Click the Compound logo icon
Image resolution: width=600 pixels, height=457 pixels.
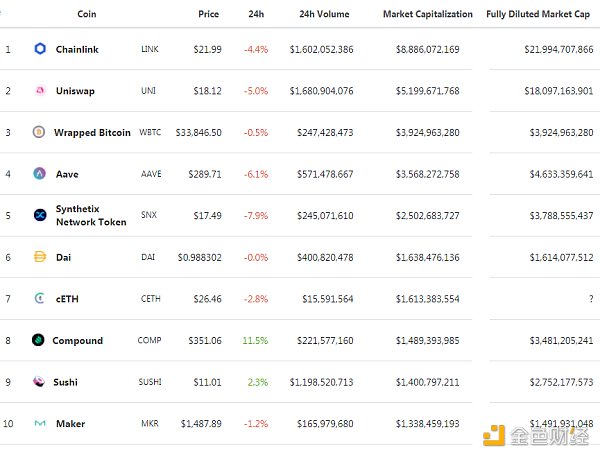(x=38, y=340)
